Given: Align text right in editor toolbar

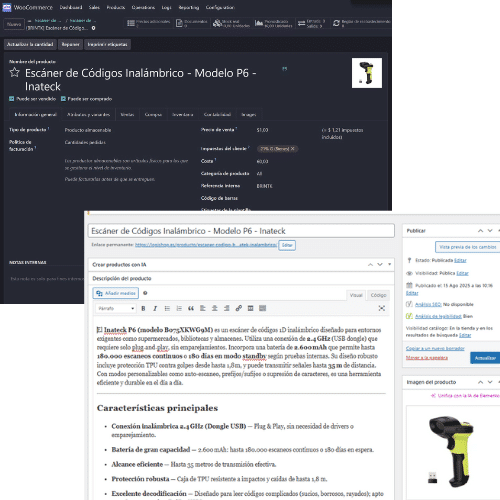Looking at the screenshot, I should (227, 308).
